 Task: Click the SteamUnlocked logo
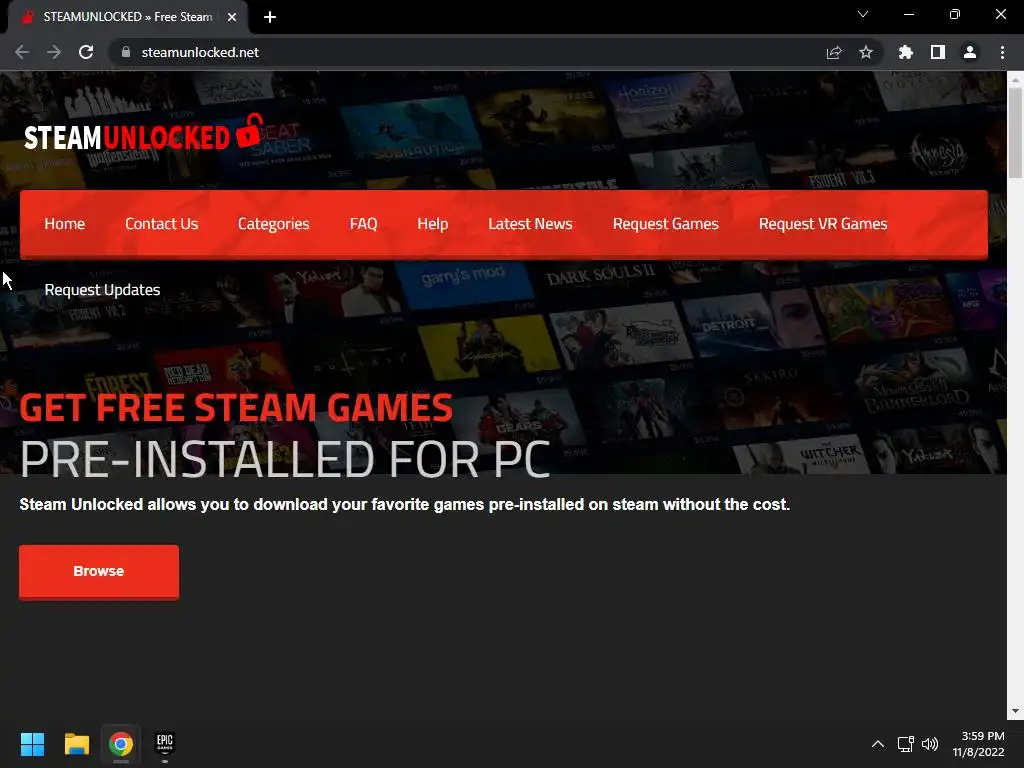[x=144, y=133]
